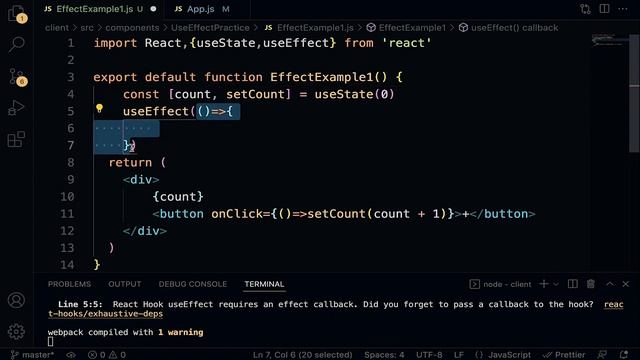Image resolution: width=640 pixels, height=360 pixels.
Task: Click line number 11 in gutter
Action: (x=67, y=213)
